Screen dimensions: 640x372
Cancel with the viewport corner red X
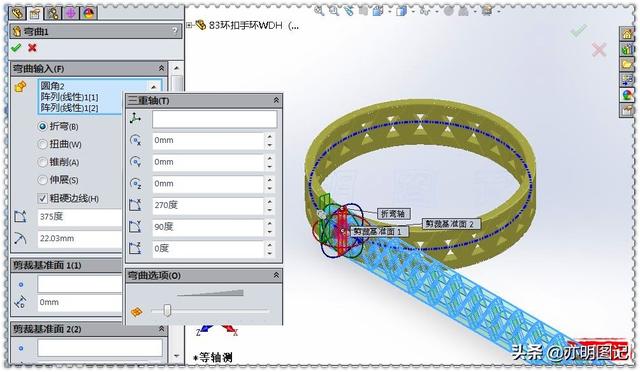point(599,50)
